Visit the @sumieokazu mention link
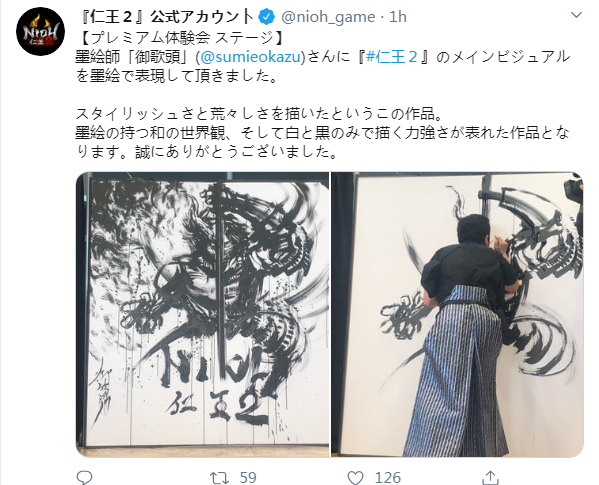 (251, 57)
